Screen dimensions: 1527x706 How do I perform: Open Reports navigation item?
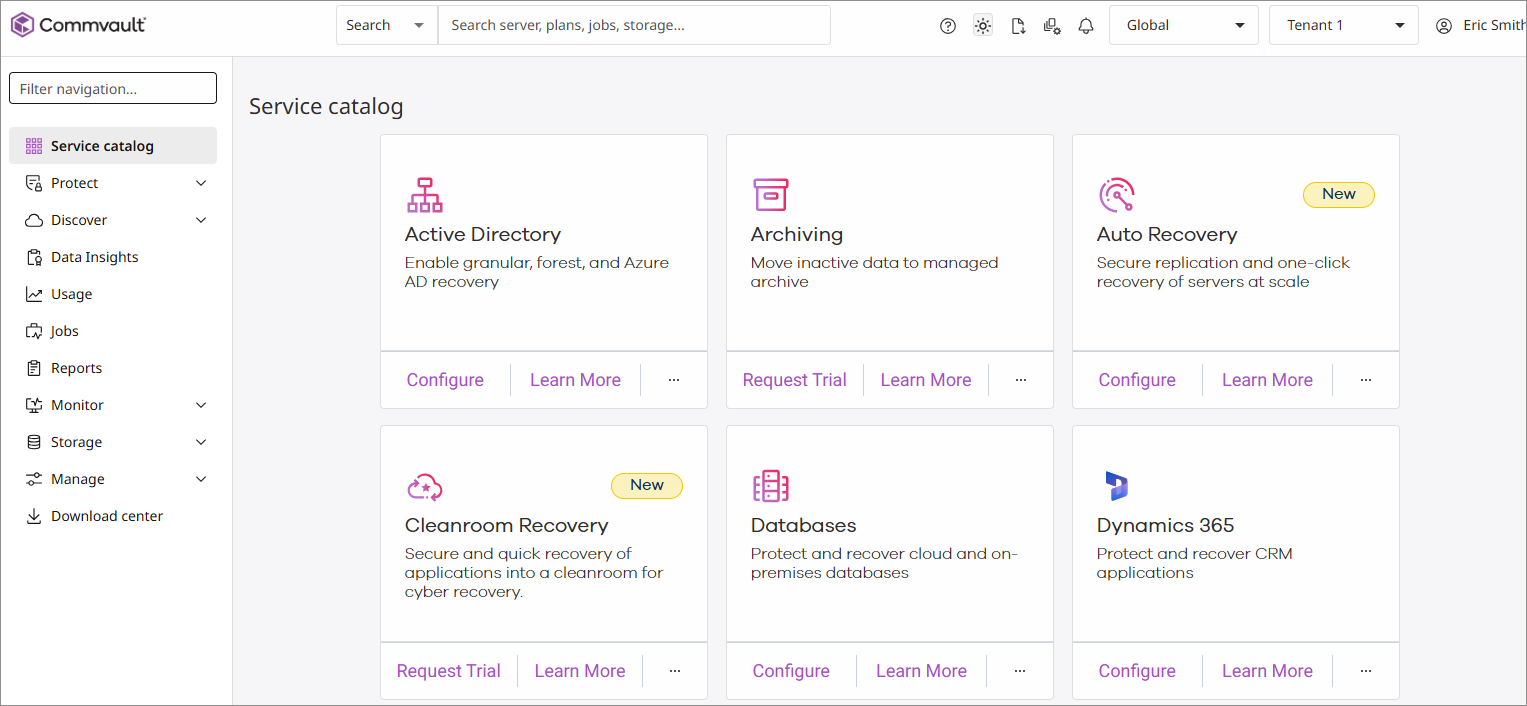[113, 368]
